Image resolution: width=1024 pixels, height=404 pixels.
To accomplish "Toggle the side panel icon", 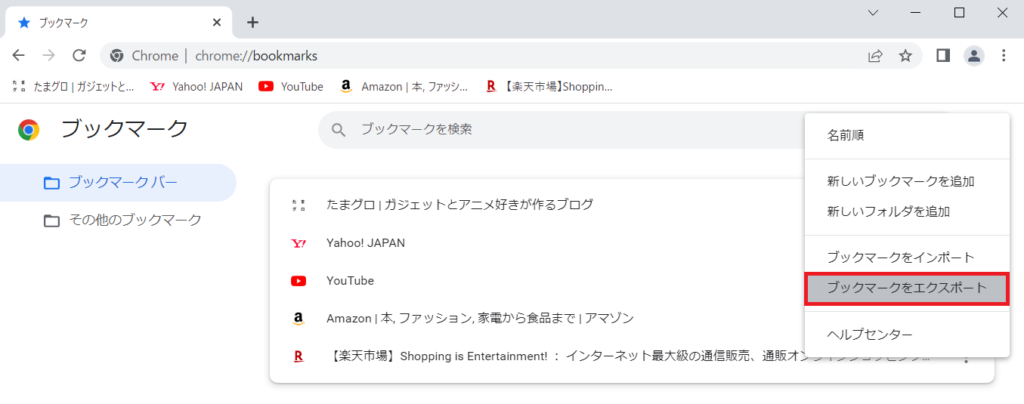I will [942, 56].
